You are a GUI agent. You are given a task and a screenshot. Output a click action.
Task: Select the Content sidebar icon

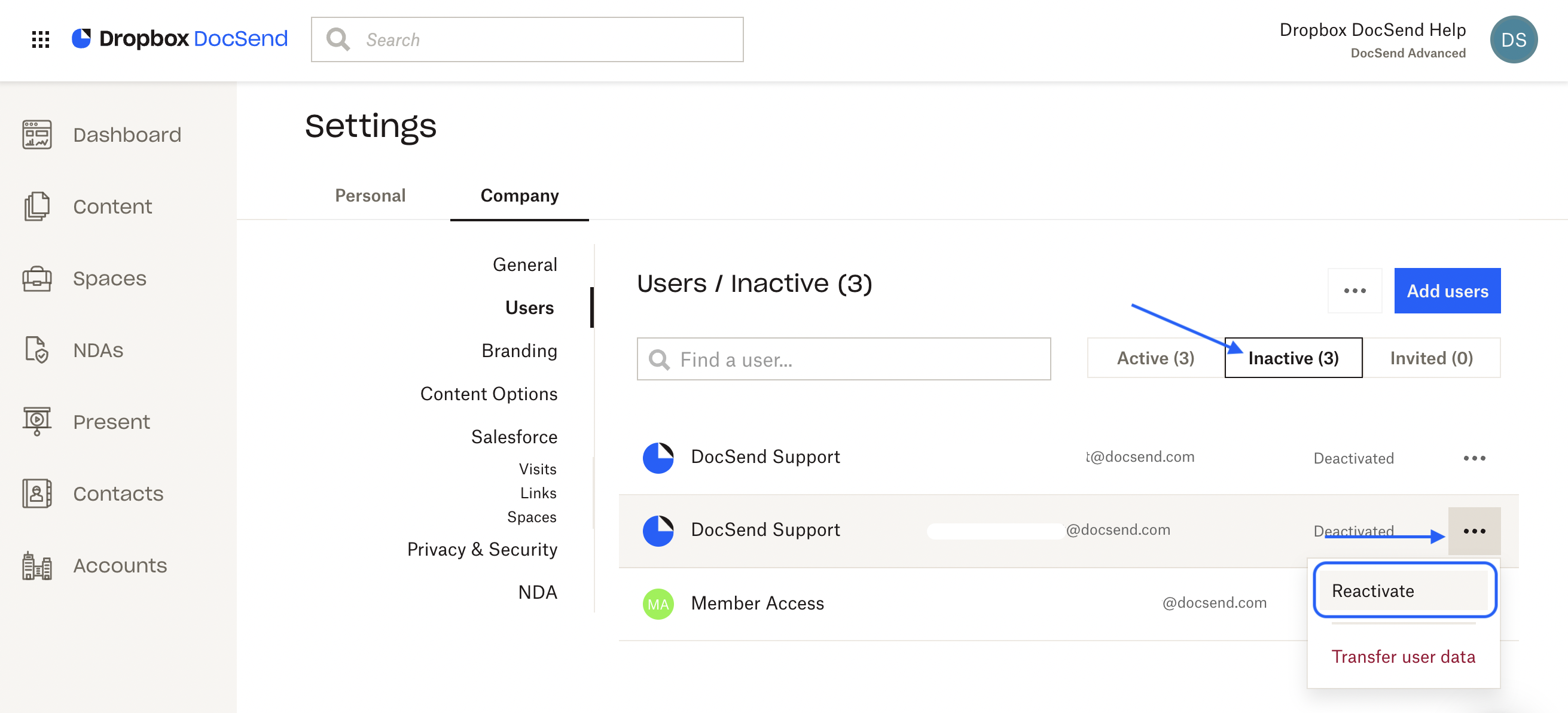point(37,206)
